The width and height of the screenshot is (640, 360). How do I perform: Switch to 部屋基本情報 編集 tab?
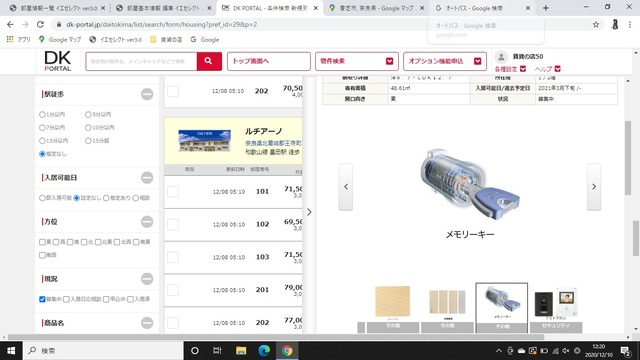coord(163,8)
